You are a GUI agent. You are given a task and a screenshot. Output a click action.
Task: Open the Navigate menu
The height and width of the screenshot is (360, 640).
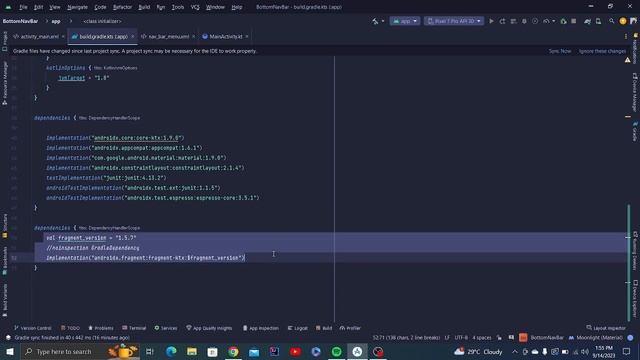[x=78, y=7]
